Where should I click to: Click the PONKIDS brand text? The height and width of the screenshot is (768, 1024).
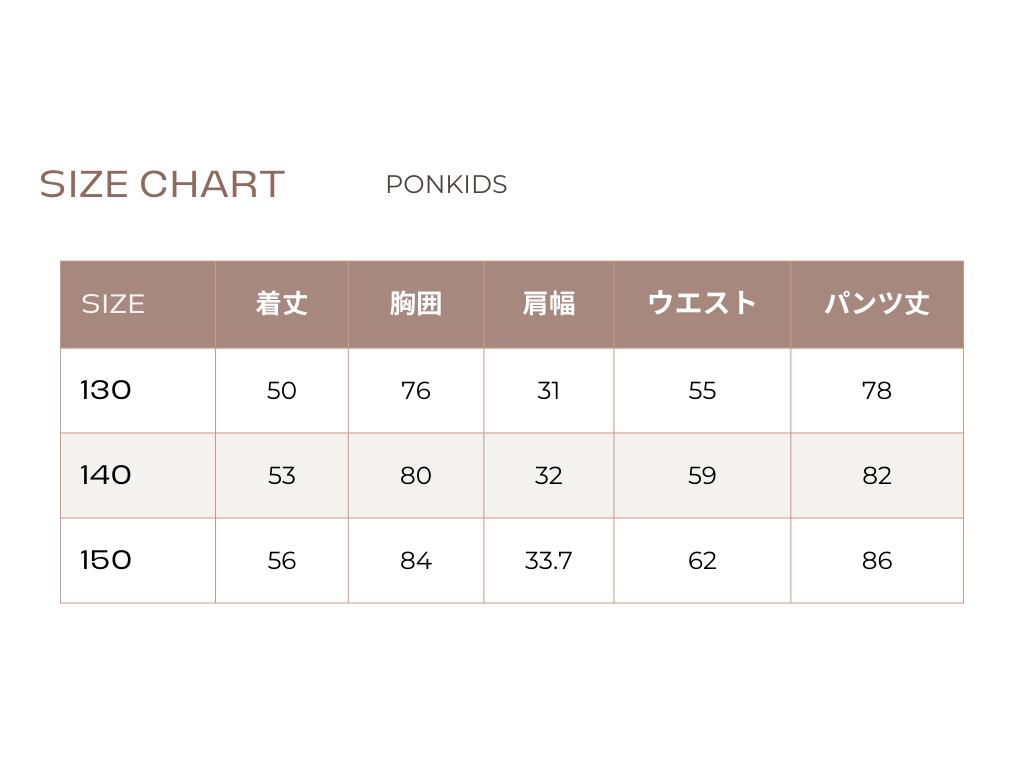point(446,185)
